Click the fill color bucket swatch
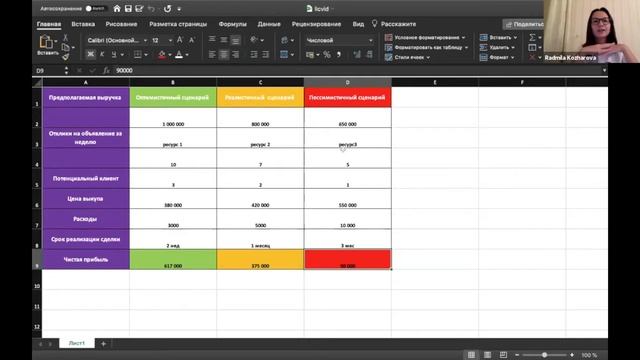This screenshot has width=640, height=360. pos(162,54)
